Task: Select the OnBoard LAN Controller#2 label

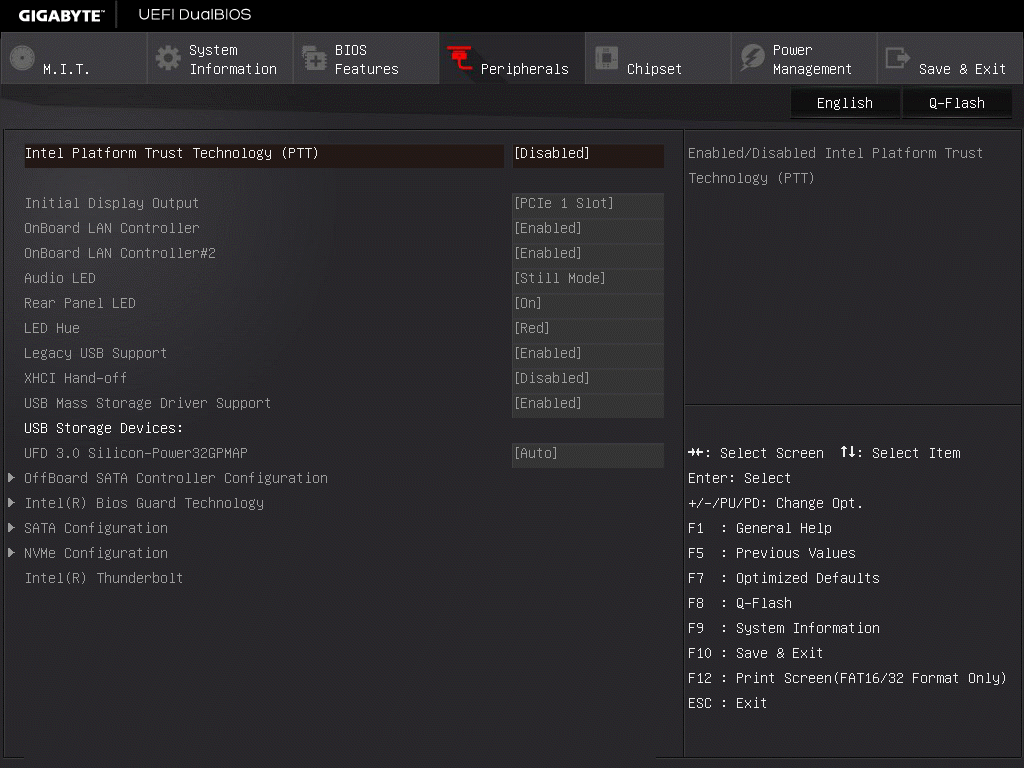Action: coord(120,253)
